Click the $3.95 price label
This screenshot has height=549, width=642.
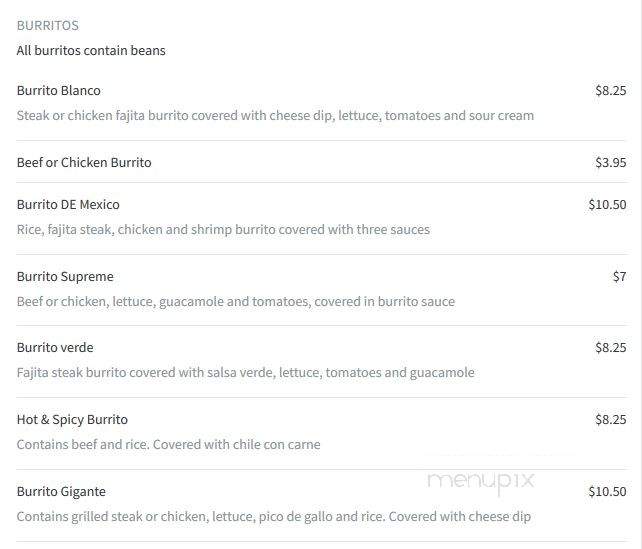click(x=610, y=163)
